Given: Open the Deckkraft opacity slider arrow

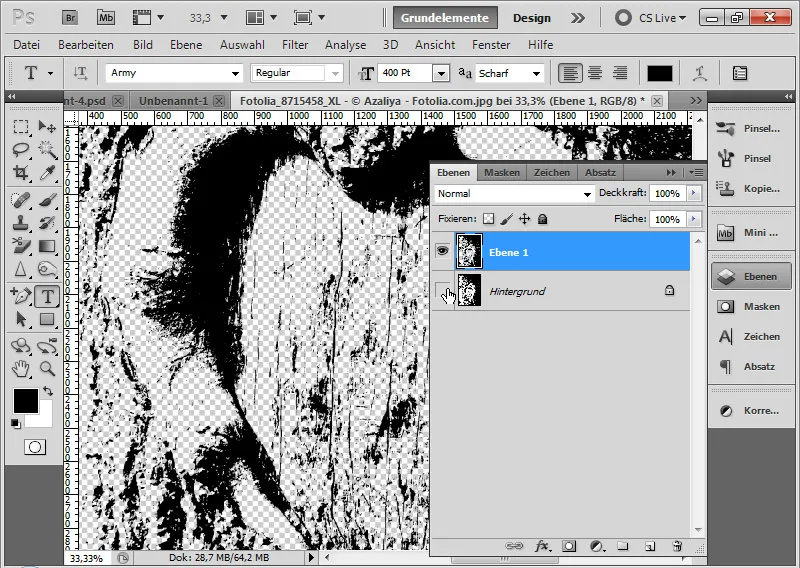Looking at the screenshot, I should click(x=693, y=193).
